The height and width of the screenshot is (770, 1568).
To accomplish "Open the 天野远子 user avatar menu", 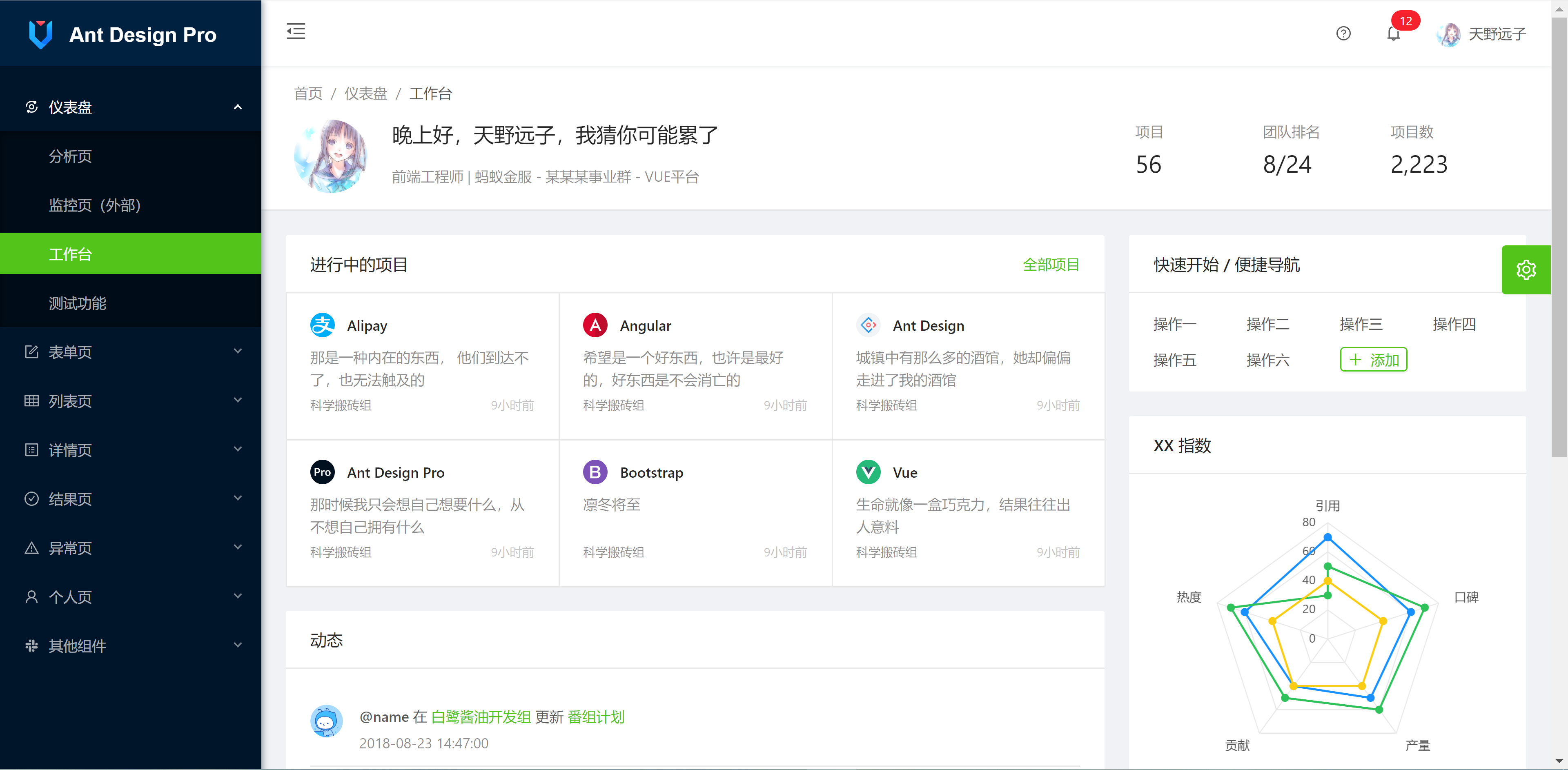I will (1449, 35).
